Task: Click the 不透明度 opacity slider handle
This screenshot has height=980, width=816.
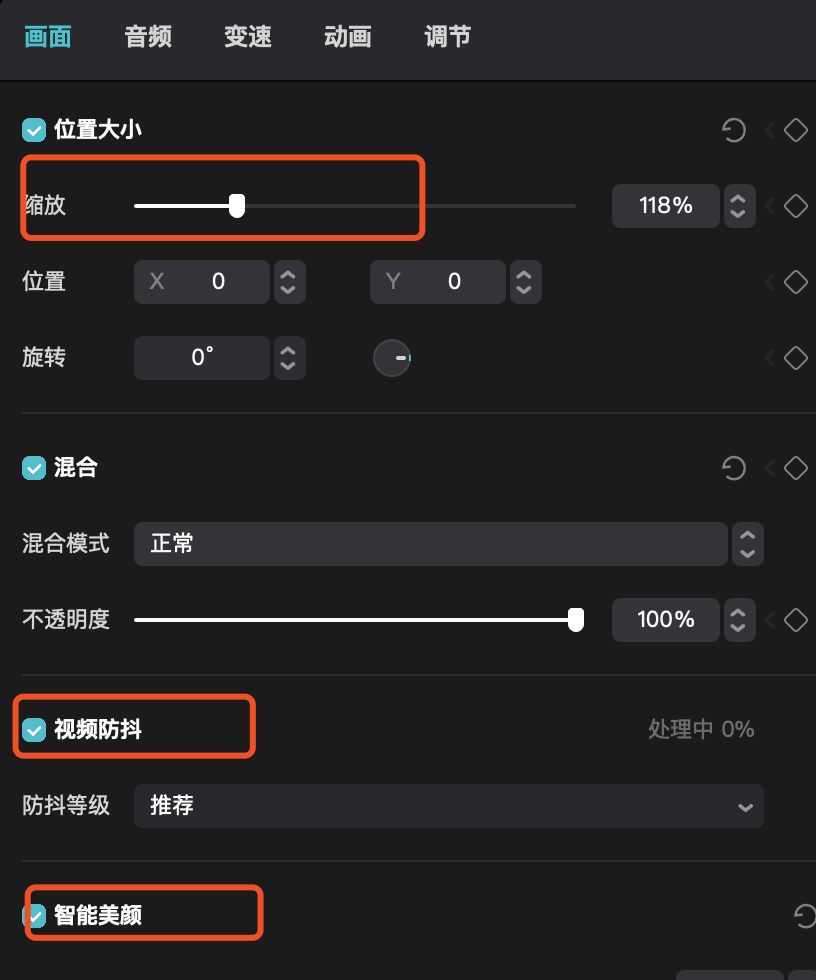Action: (x=576, y=620)
